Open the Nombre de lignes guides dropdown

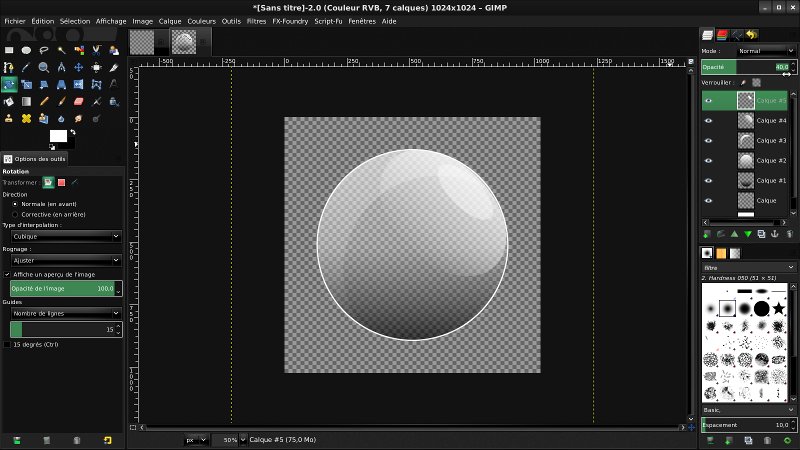click(x=66, y=313)
